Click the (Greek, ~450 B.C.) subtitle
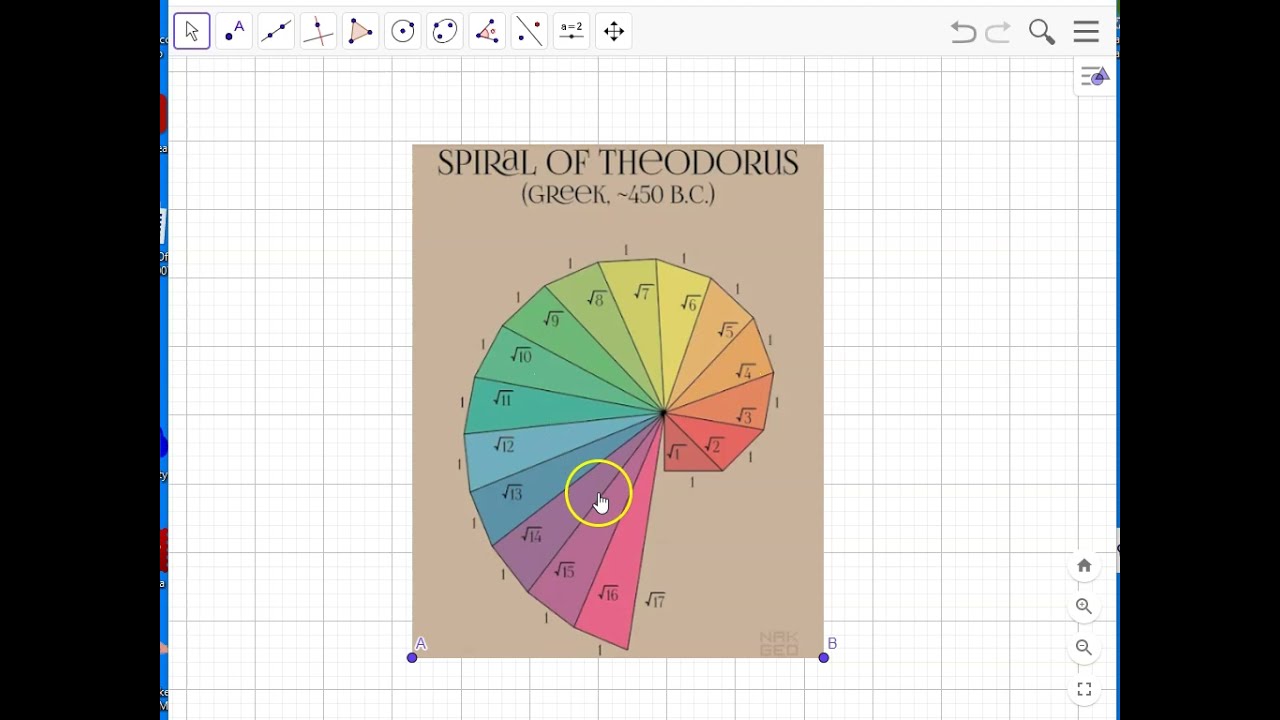The width and height of the screenshot is (1280, 720). [618, 194]
